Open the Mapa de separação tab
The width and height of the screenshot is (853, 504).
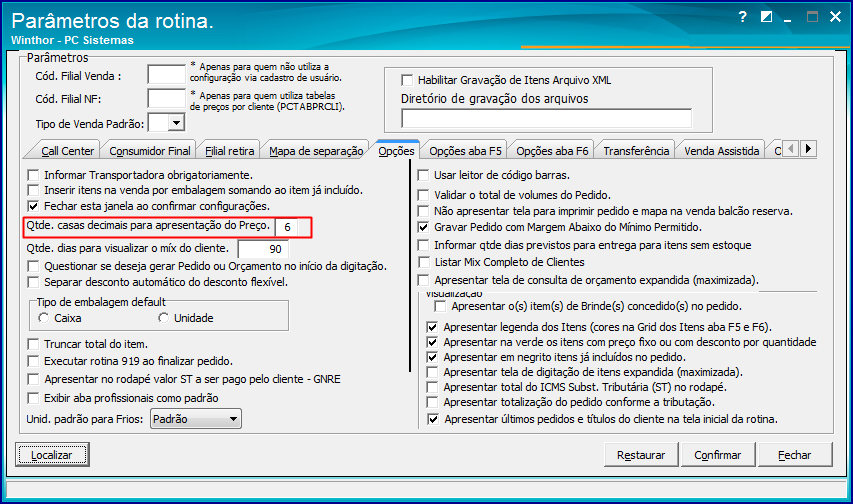(x=316, y=151)
